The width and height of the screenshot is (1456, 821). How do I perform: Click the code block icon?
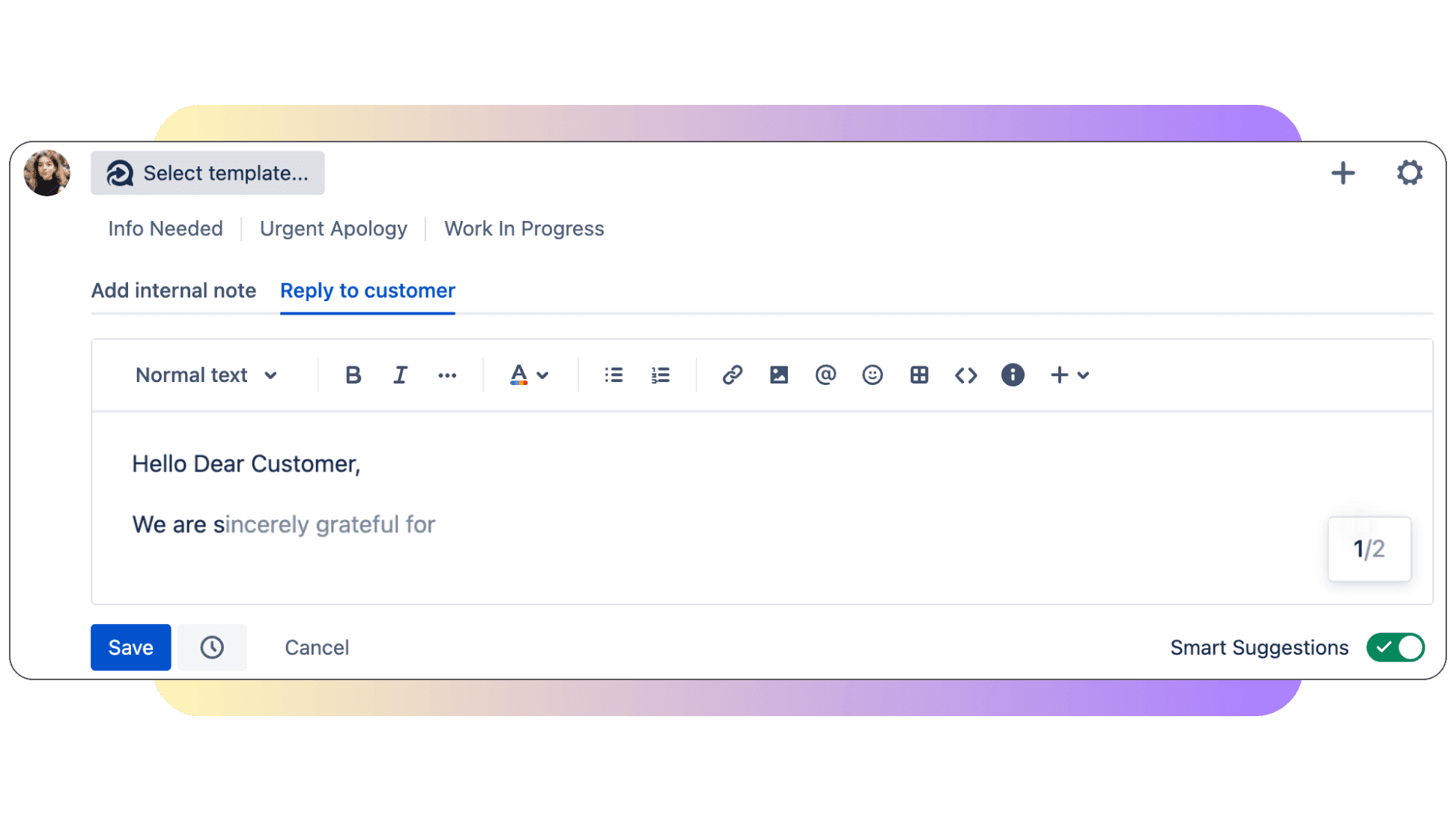[965, 375]
